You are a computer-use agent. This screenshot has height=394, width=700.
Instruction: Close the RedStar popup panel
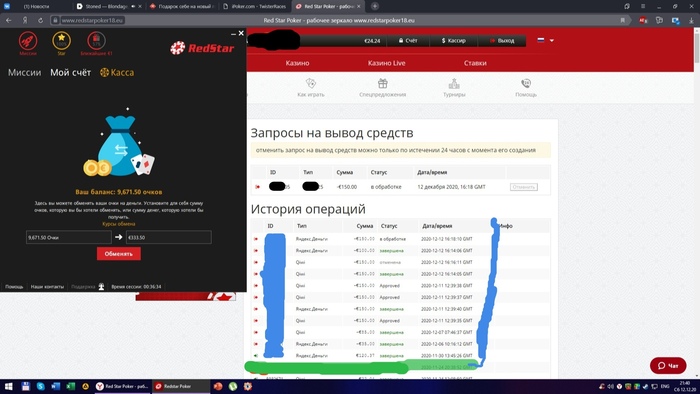point(241,33)
